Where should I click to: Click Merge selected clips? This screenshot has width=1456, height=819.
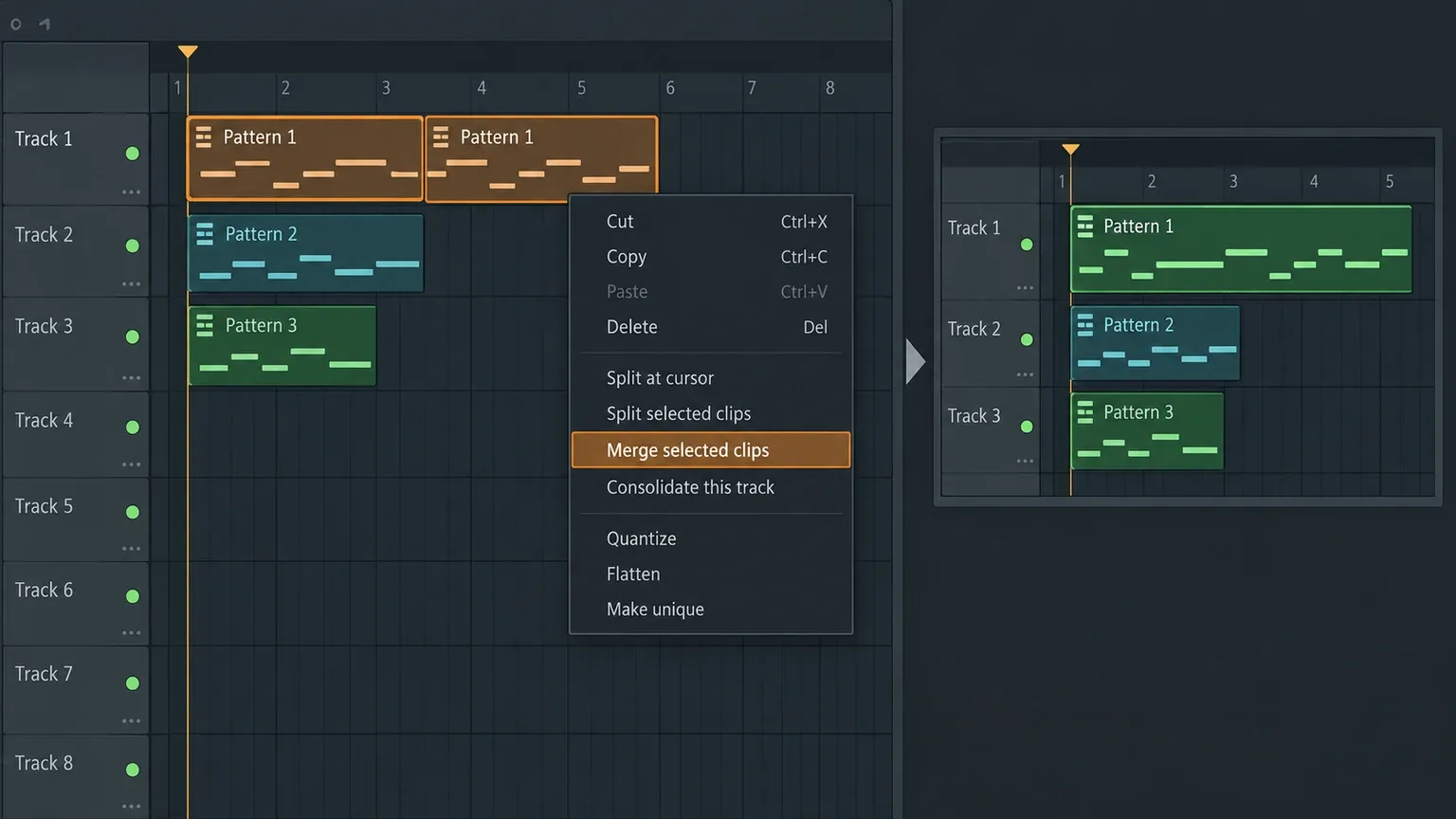click(711, 450)
